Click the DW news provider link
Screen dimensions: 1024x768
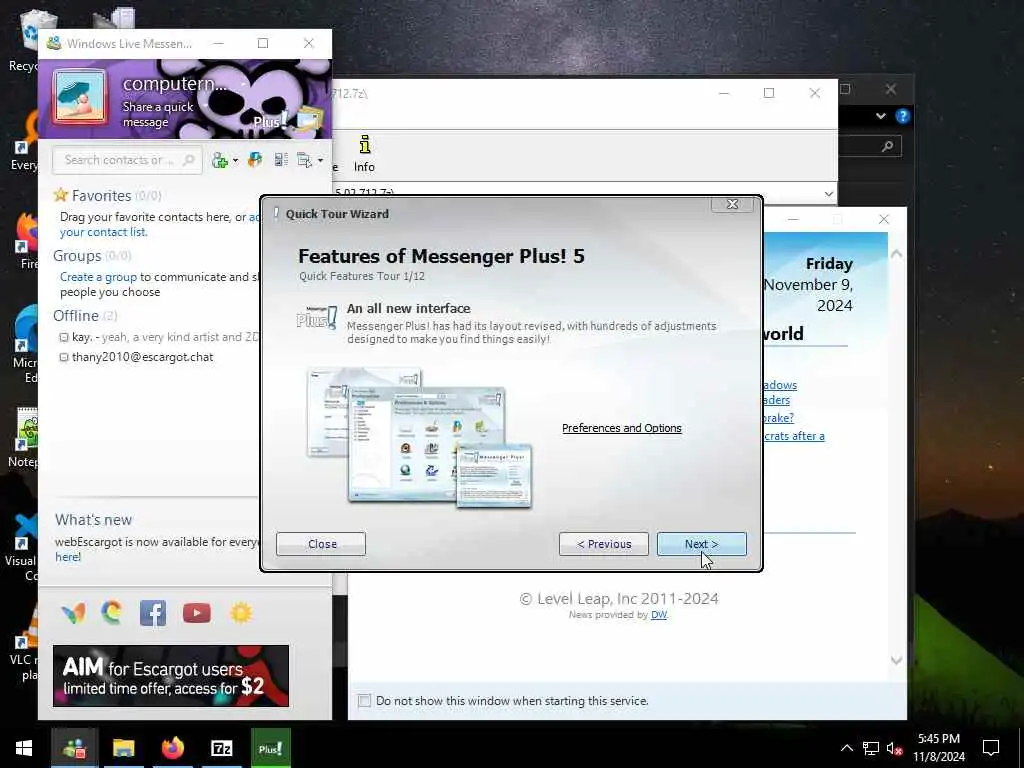pos(659,615)
